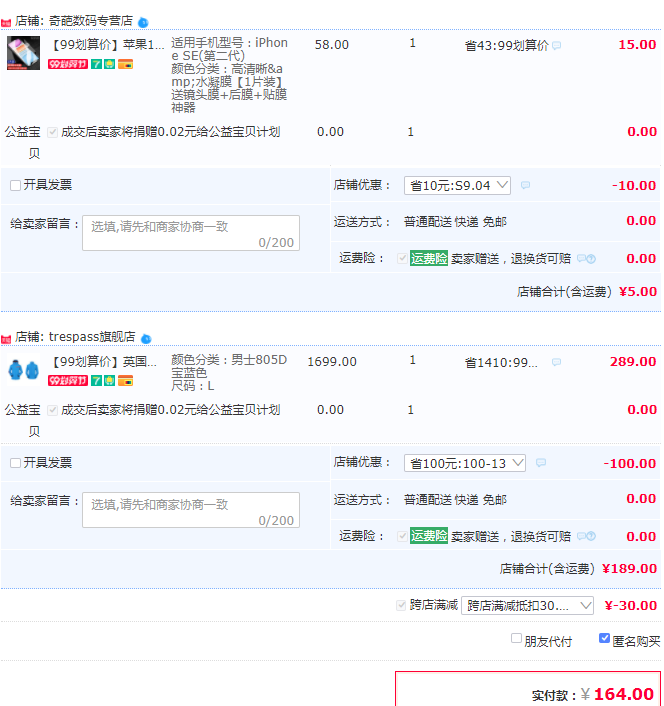This screenshot has height=706, width=664.
Task: Toggle the 运费险 checkbox in trespass store
Action: (x=402, y=536)
